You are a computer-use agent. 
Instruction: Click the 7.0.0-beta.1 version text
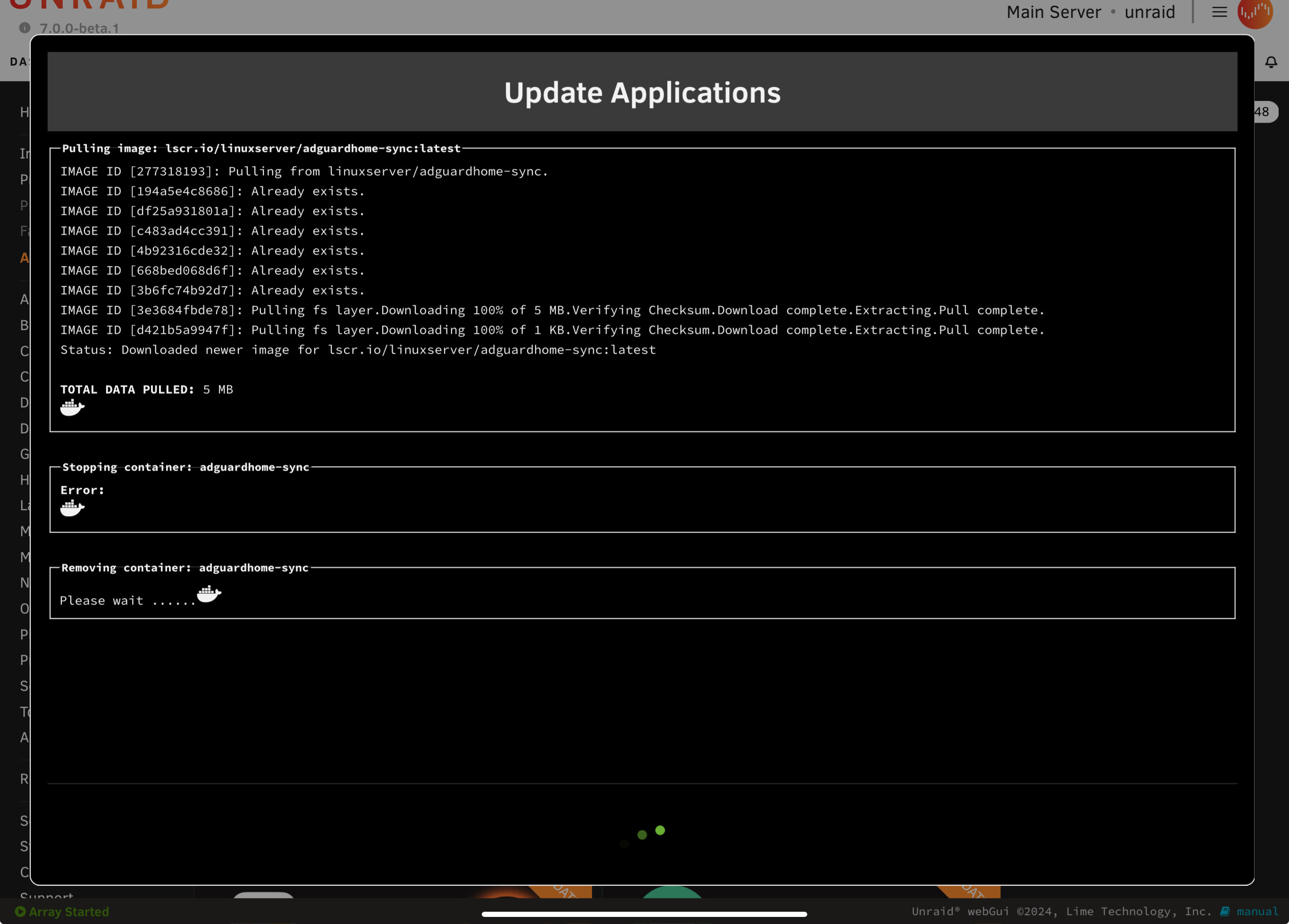tap(79, 28)
